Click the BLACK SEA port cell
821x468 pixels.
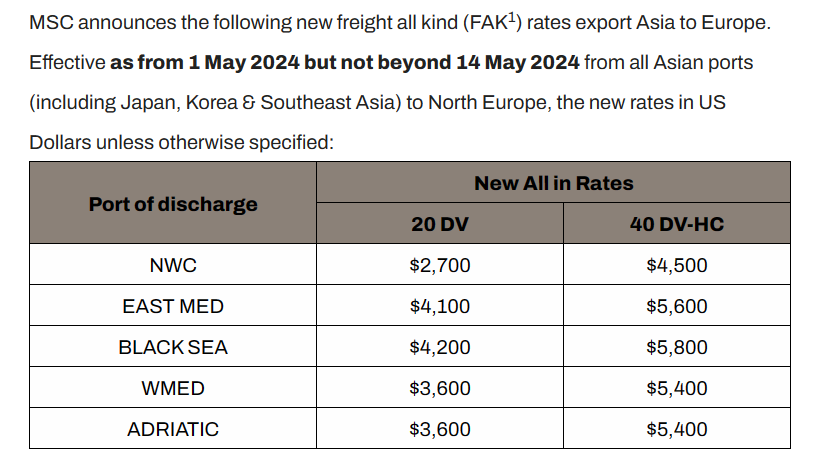[173, 347]
